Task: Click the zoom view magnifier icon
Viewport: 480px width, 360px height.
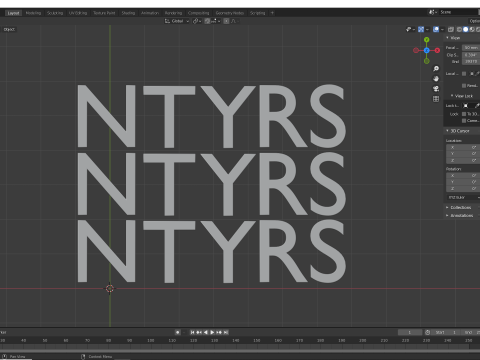Action: click(436, 69)
